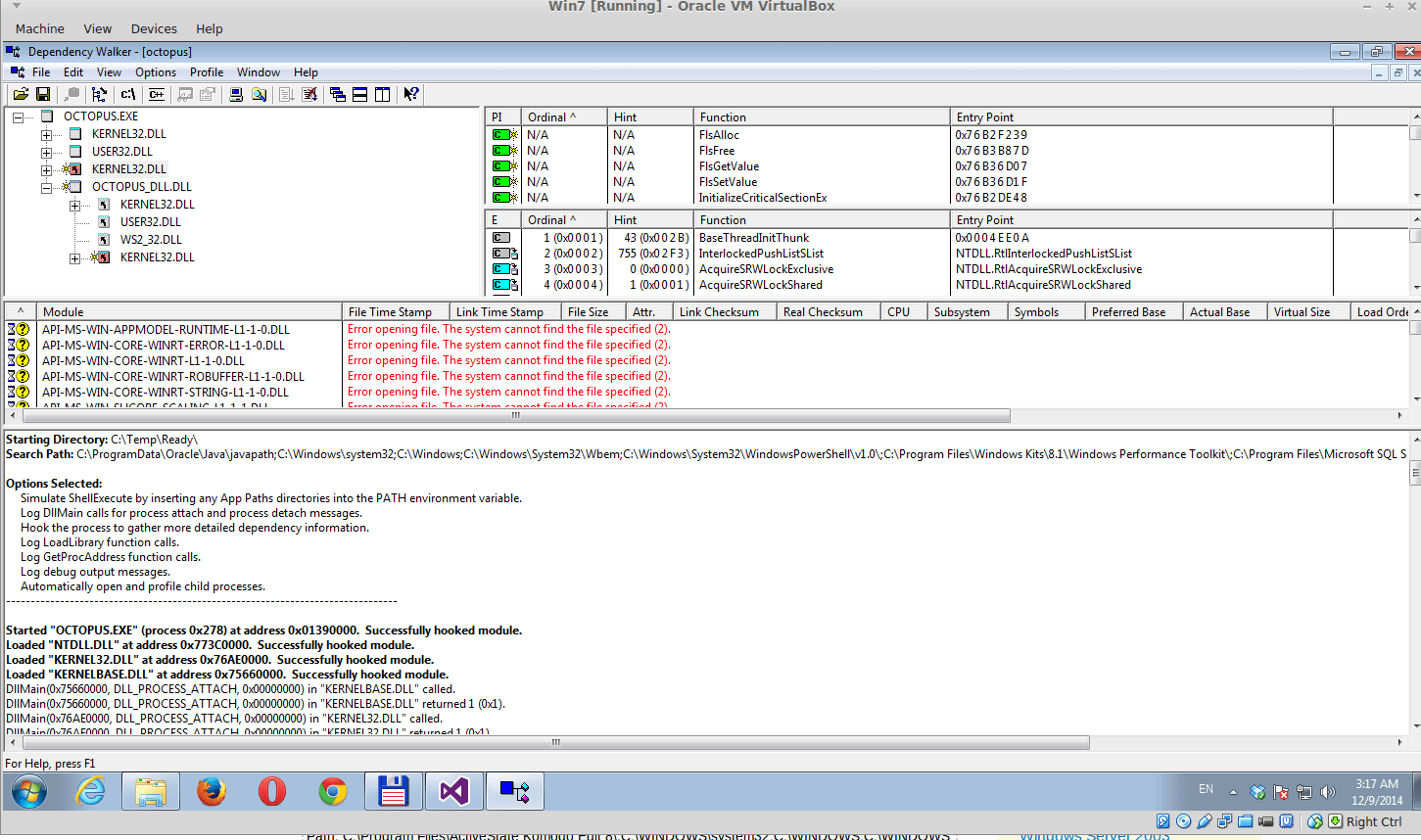Show hidden system tray icons arrow
1421x840 pixels.
[1233, 791]
